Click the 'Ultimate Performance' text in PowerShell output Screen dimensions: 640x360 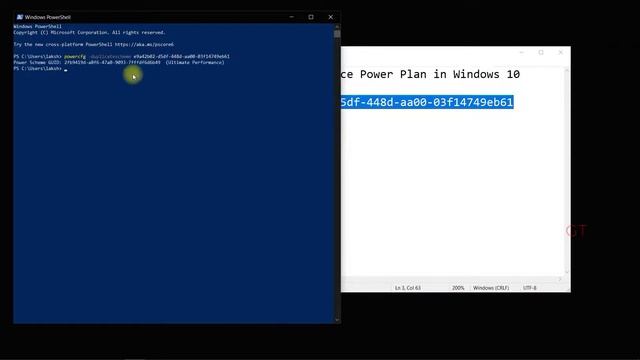tap(195, 62)
